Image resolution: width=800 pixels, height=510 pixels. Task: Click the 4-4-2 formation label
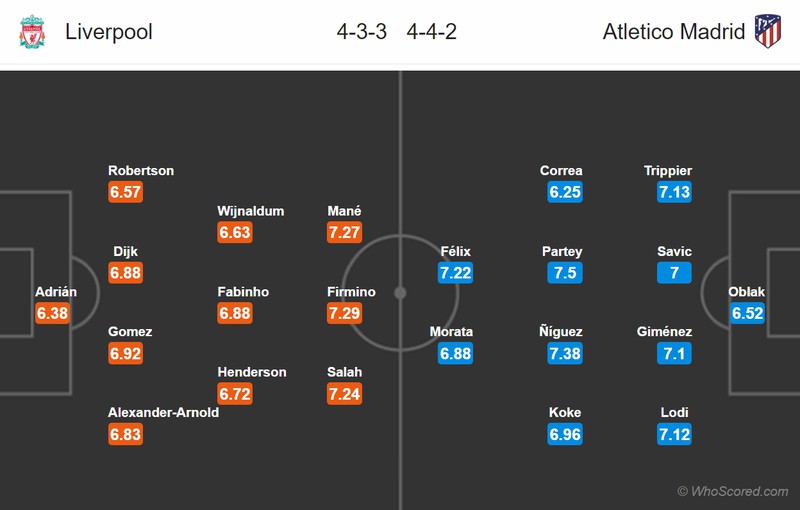point(432,32)
